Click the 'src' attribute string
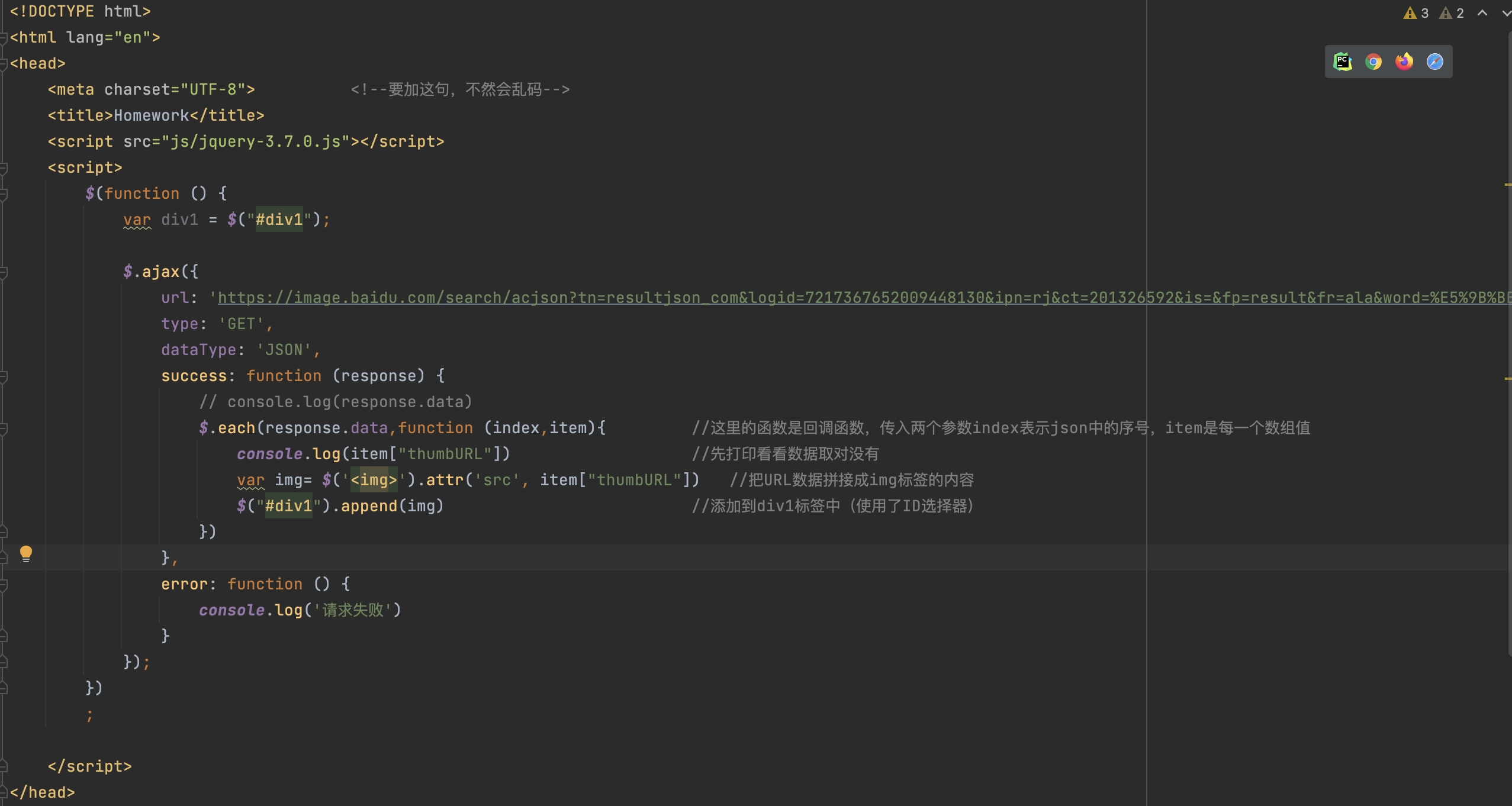This screenshot has width=1512, height=806. click(x=497, y=480)
